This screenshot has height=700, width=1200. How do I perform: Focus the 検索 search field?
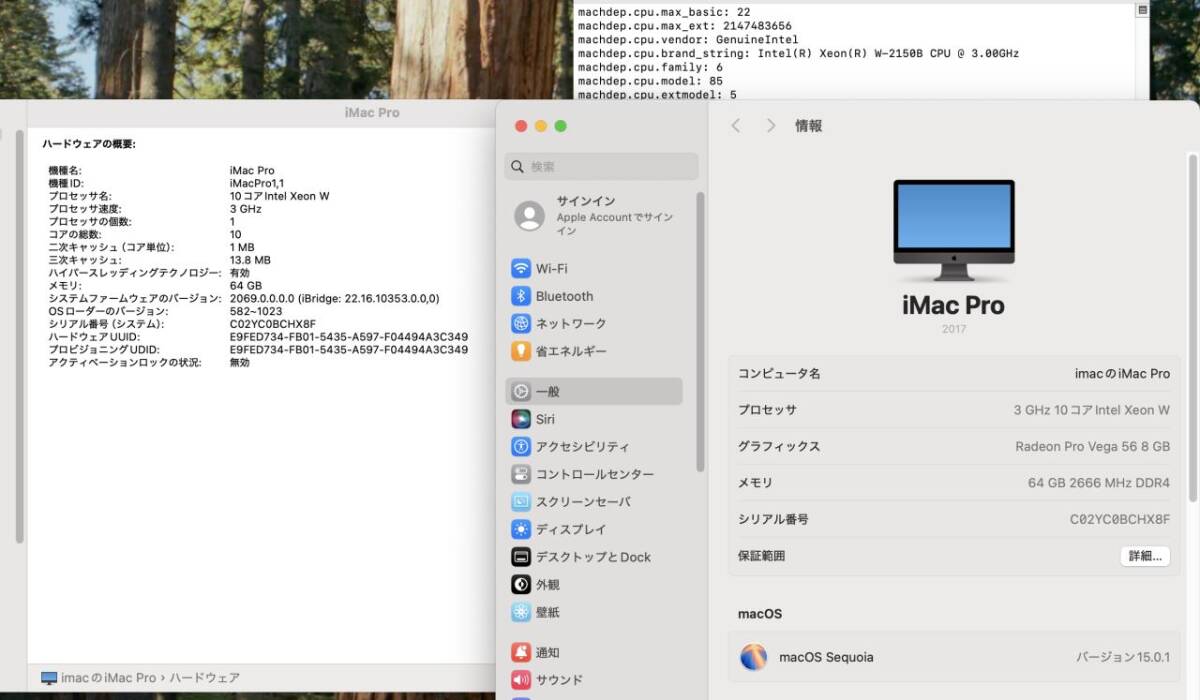[x=602, y=166]
